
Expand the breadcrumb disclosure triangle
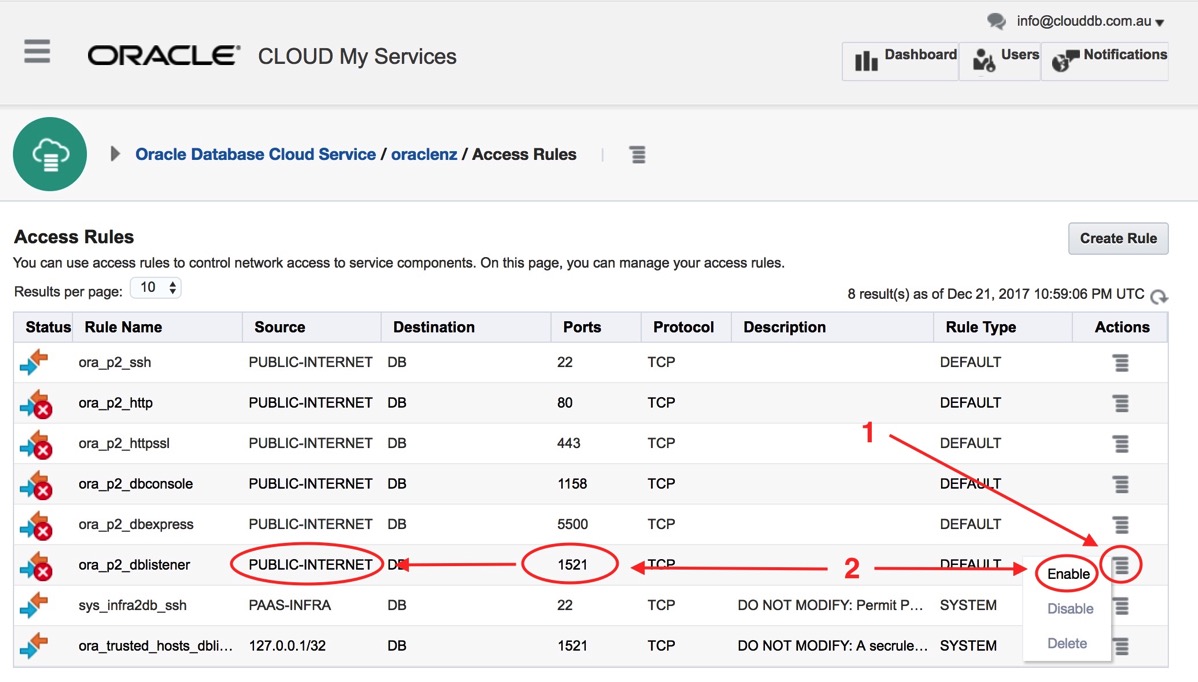tap(115, 154)
